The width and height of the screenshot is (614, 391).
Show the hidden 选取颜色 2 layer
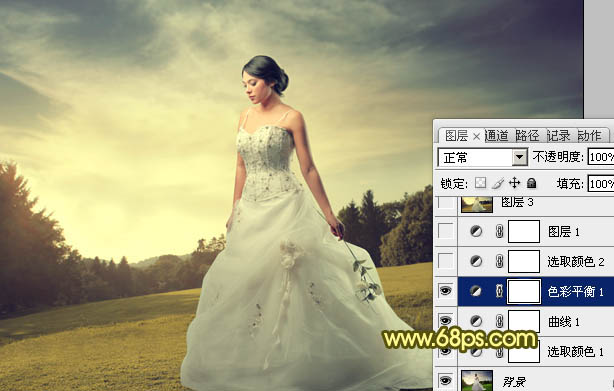(446, 261)
